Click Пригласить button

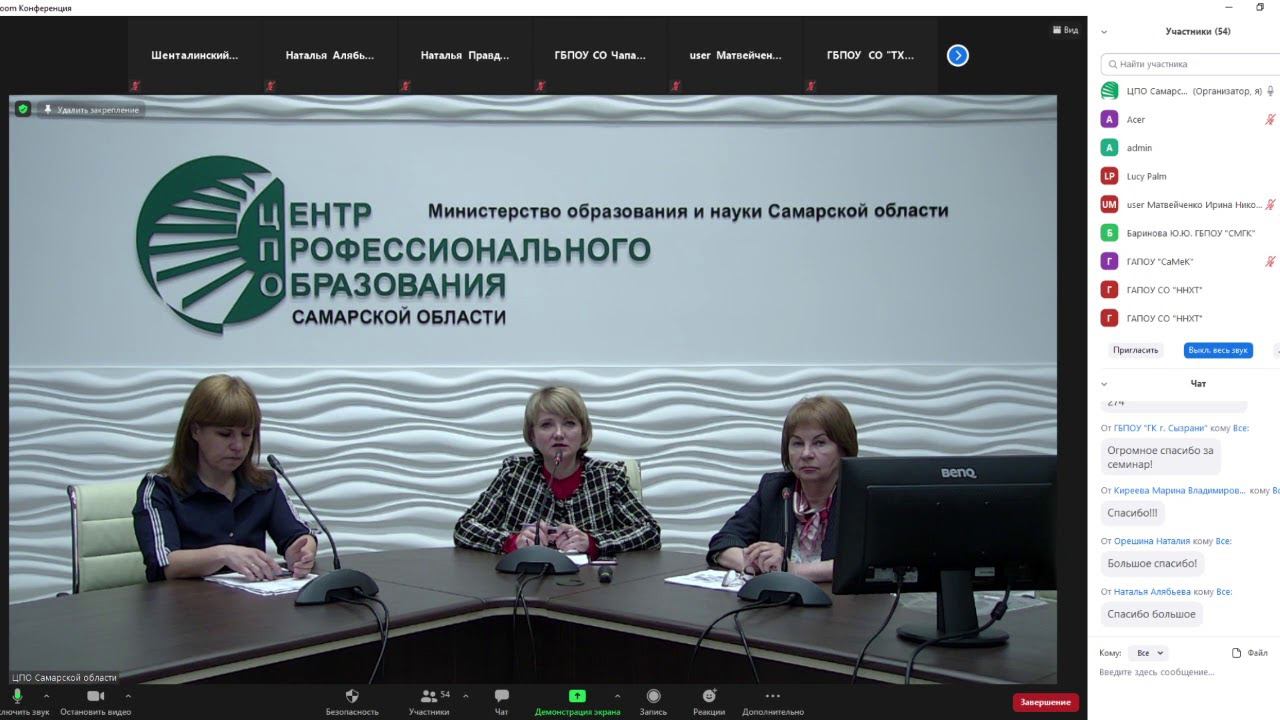[1136, 350]
